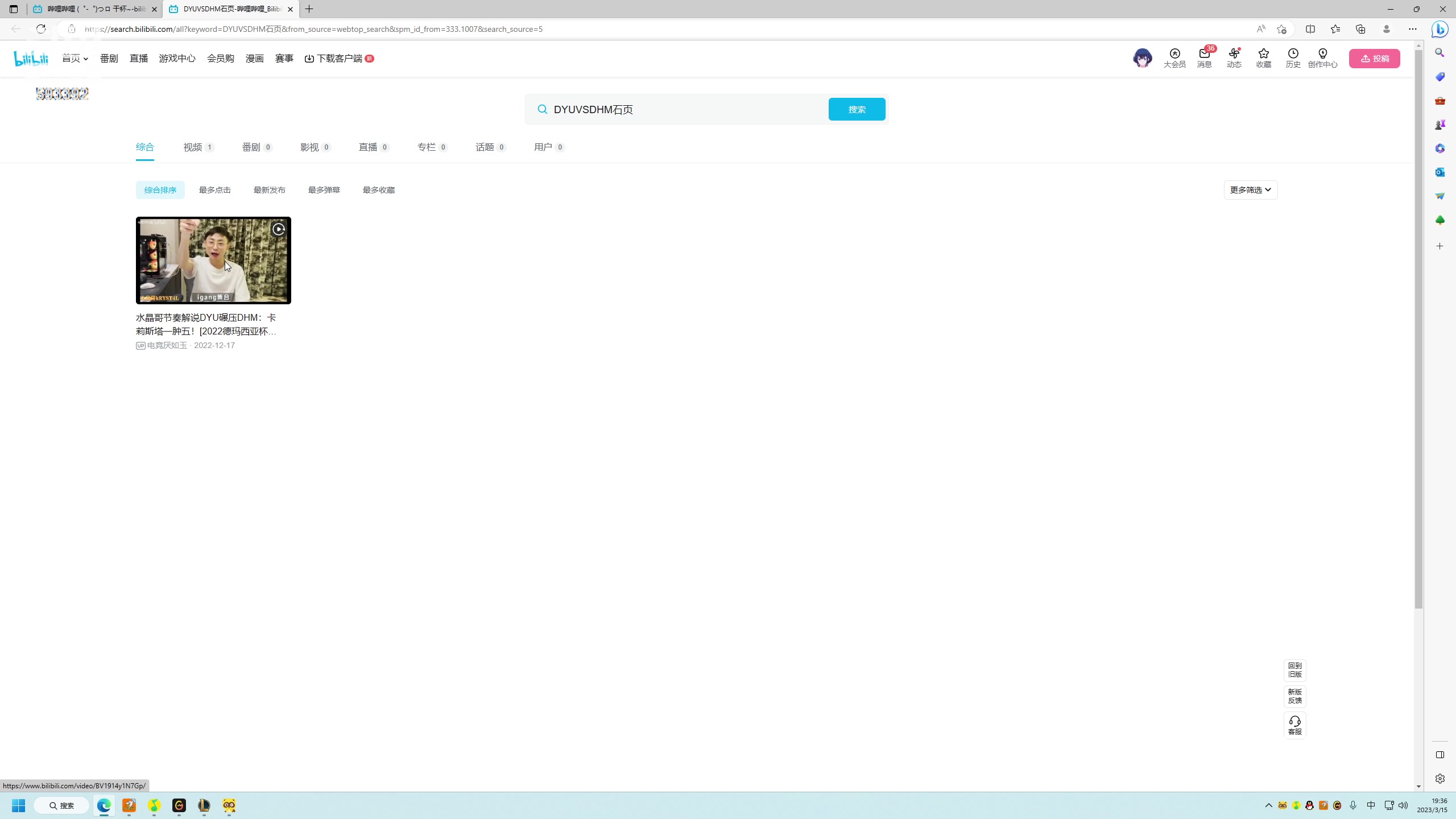The height and width of the screenshot is (819, 1456).
Task: Select the 最多弹幕 sort option
Action: [324, 190]
